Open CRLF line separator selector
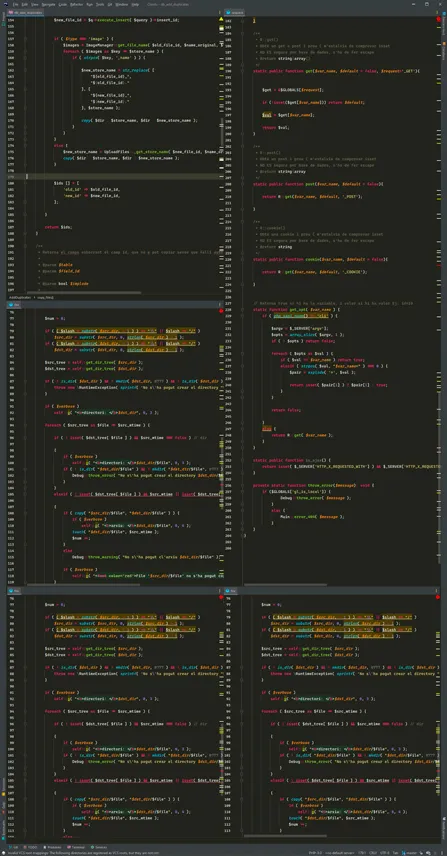The height and width of the screenshot is (856, 447). 373,853
